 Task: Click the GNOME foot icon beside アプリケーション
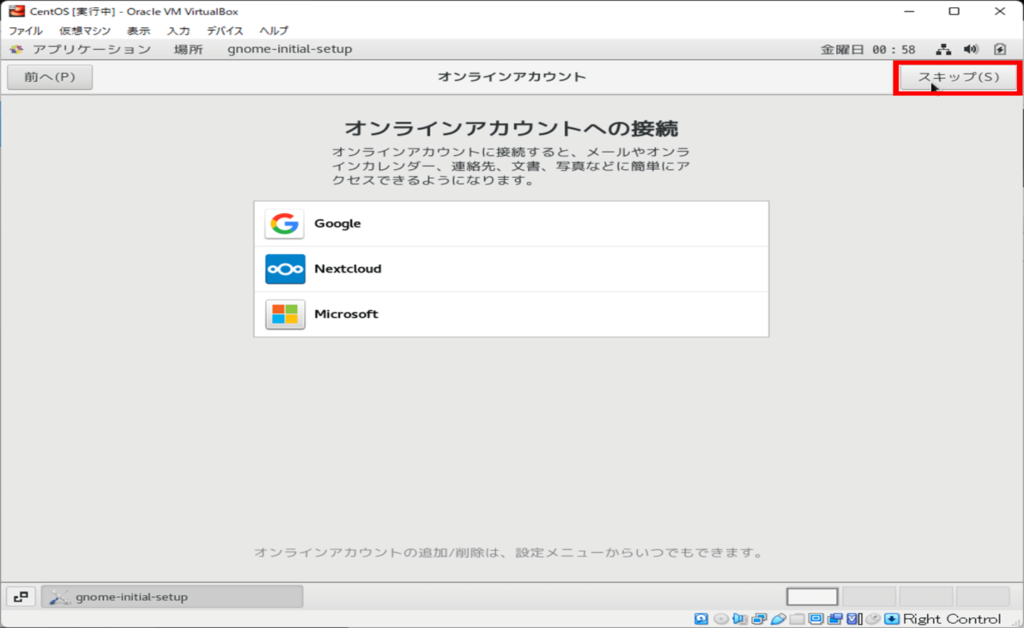tap(16, 50)
